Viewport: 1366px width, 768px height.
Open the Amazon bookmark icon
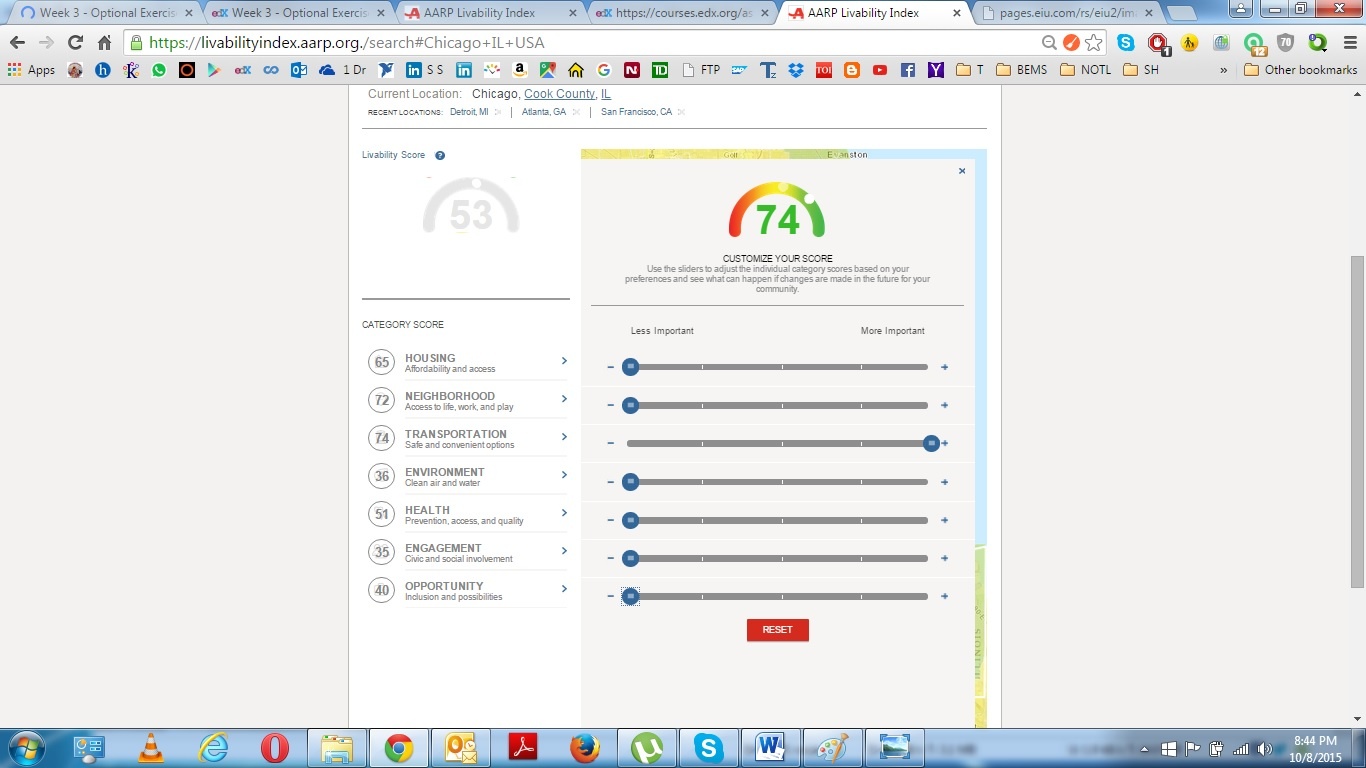point(519,70)
